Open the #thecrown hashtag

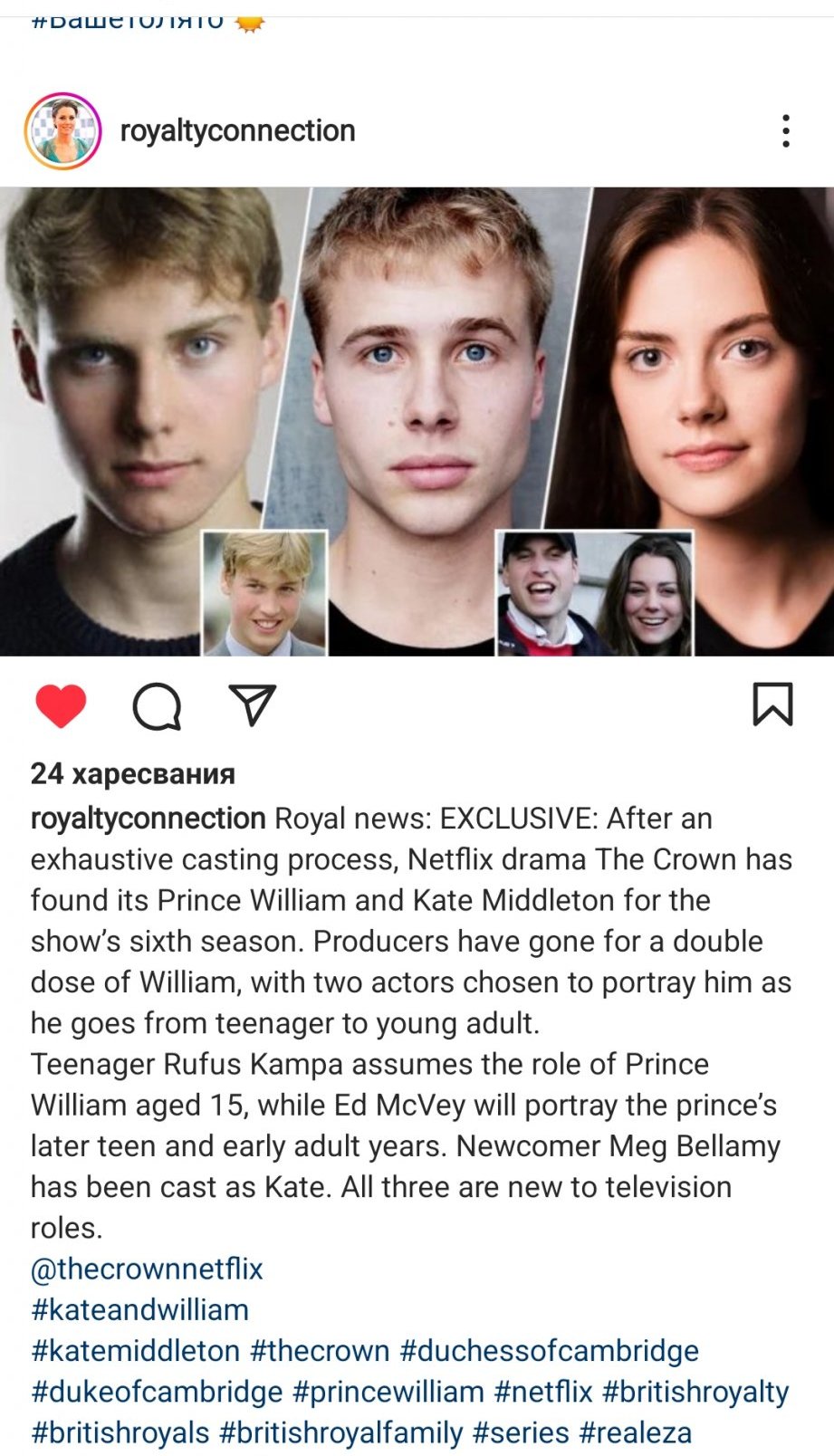click(x=320, y=1350)
